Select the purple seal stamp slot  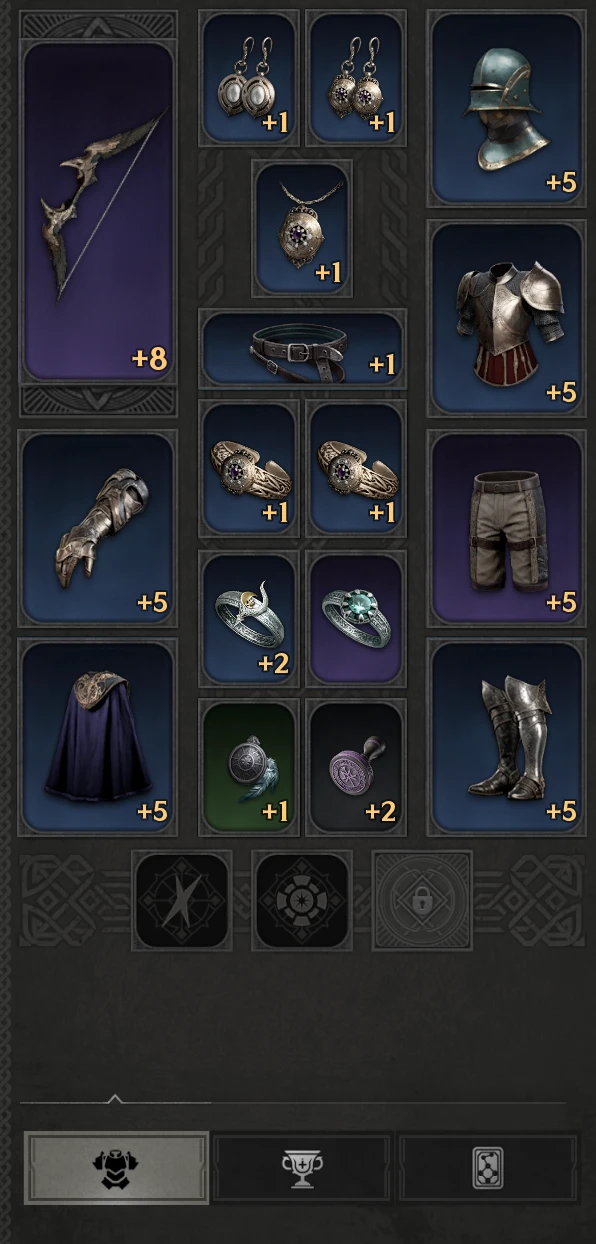356,767
